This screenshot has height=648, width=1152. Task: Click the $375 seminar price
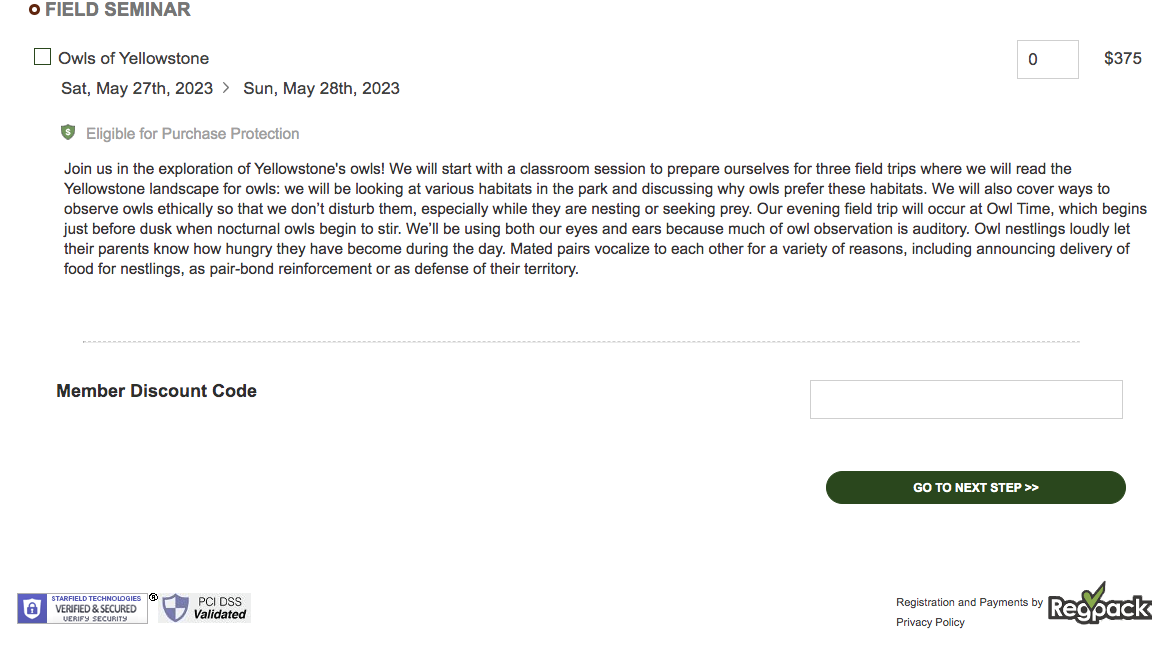(1122, 58)
